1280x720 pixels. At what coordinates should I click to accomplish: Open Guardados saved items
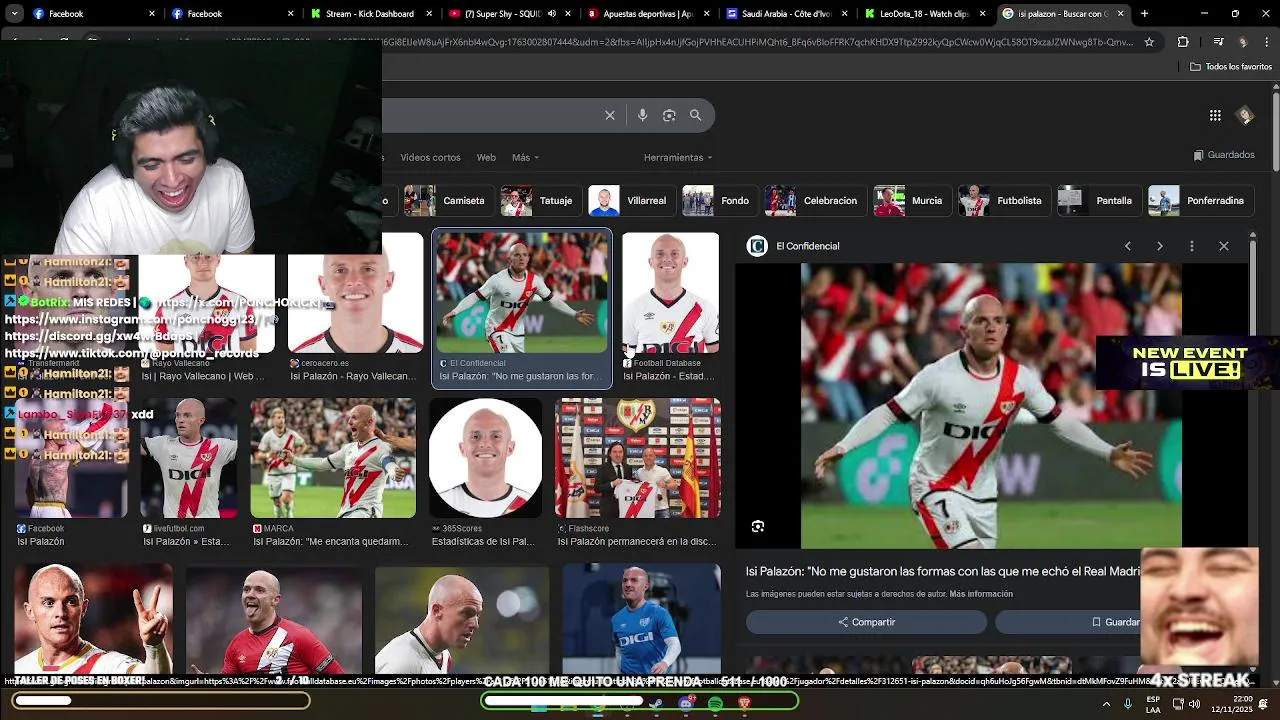(x=1224, y=155)
